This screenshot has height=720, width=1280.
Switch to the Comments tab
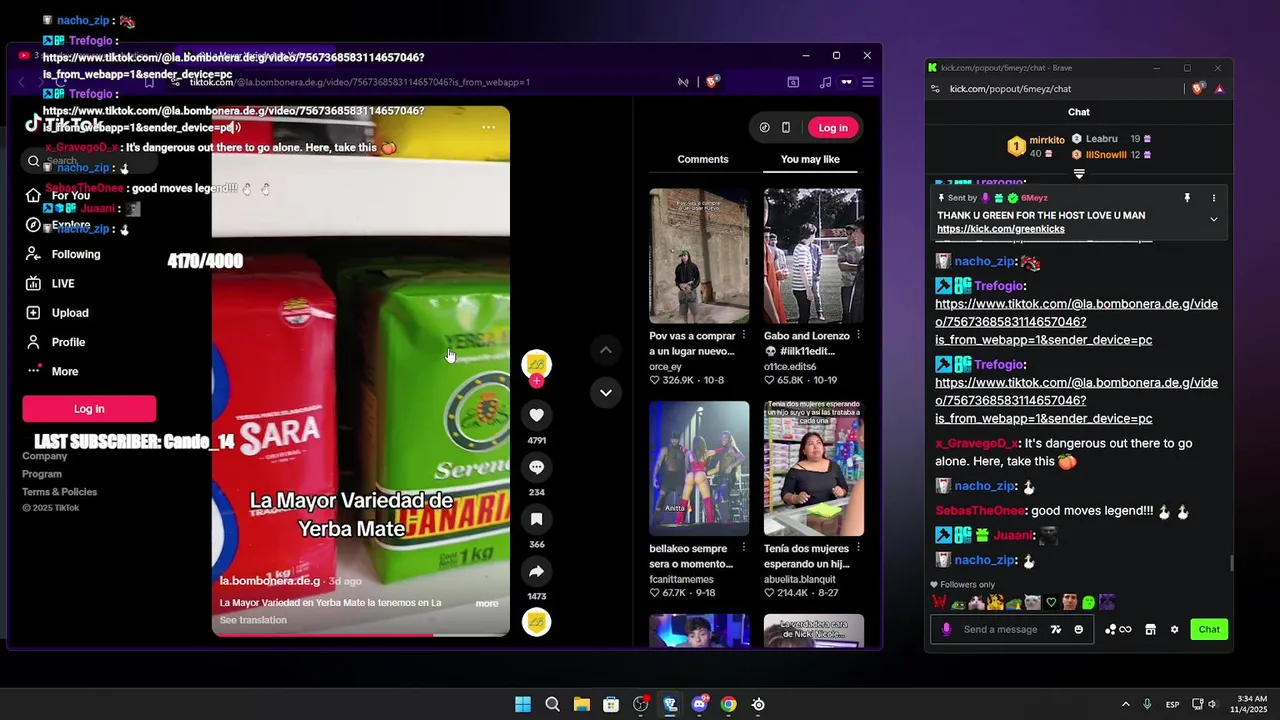tap(703, 159)
